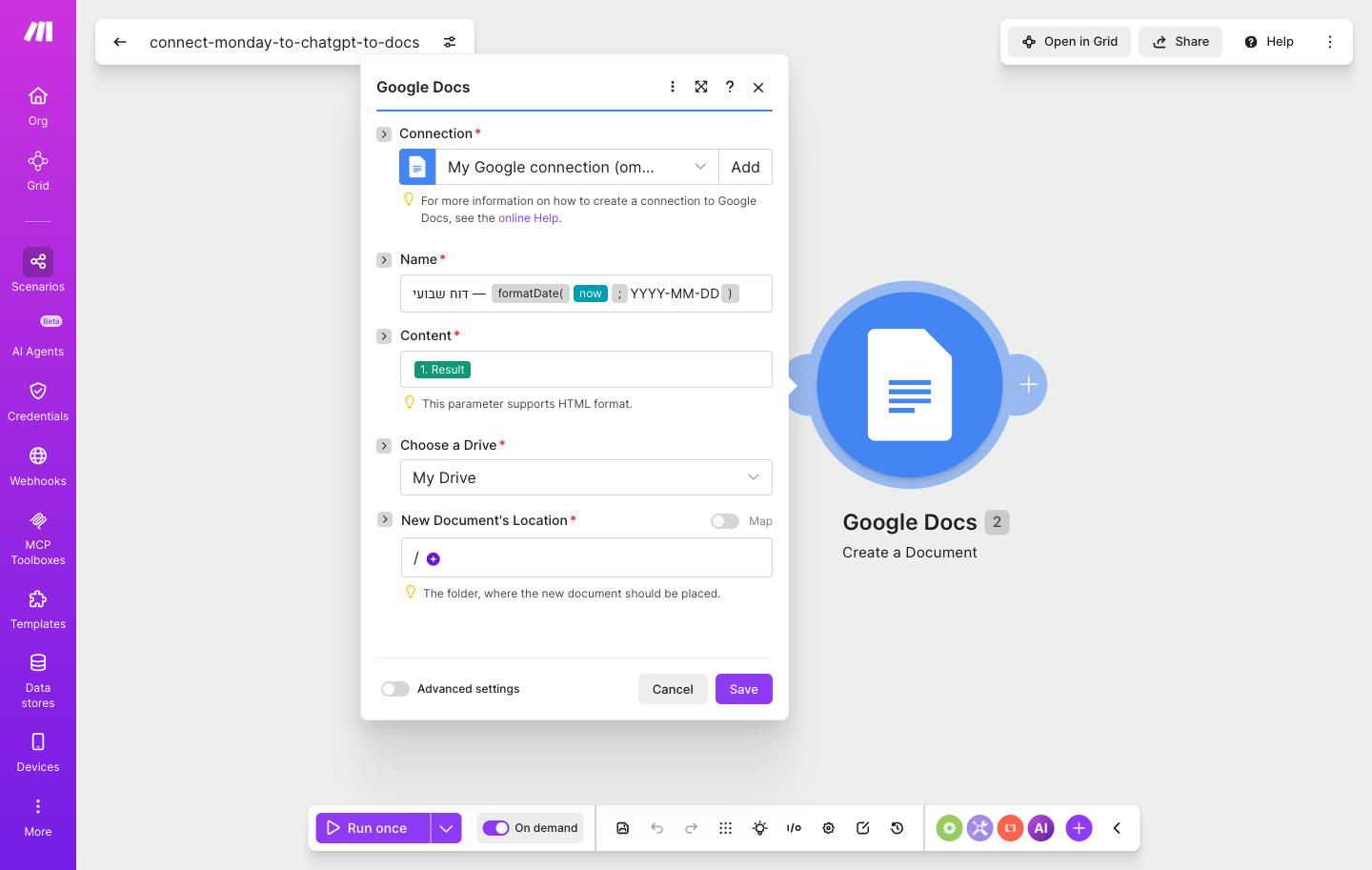Image resolution: width=1372 pixels, height=870 pixels.
Task: Open the Google Docs panel three-dot menu
Action: point(673,87)
